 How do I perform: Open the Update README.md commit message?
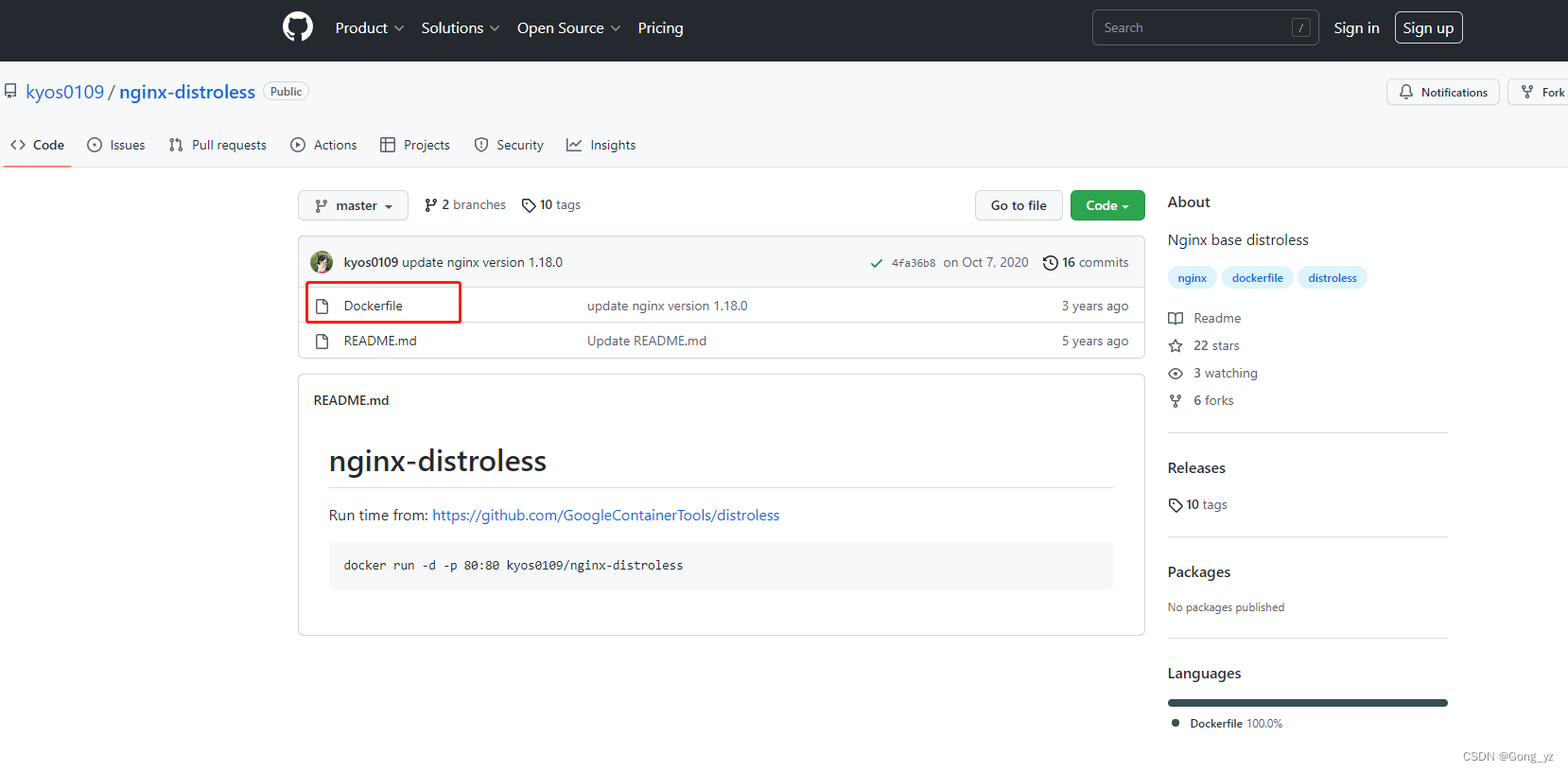pyautogui.click(x=647, y=341)
